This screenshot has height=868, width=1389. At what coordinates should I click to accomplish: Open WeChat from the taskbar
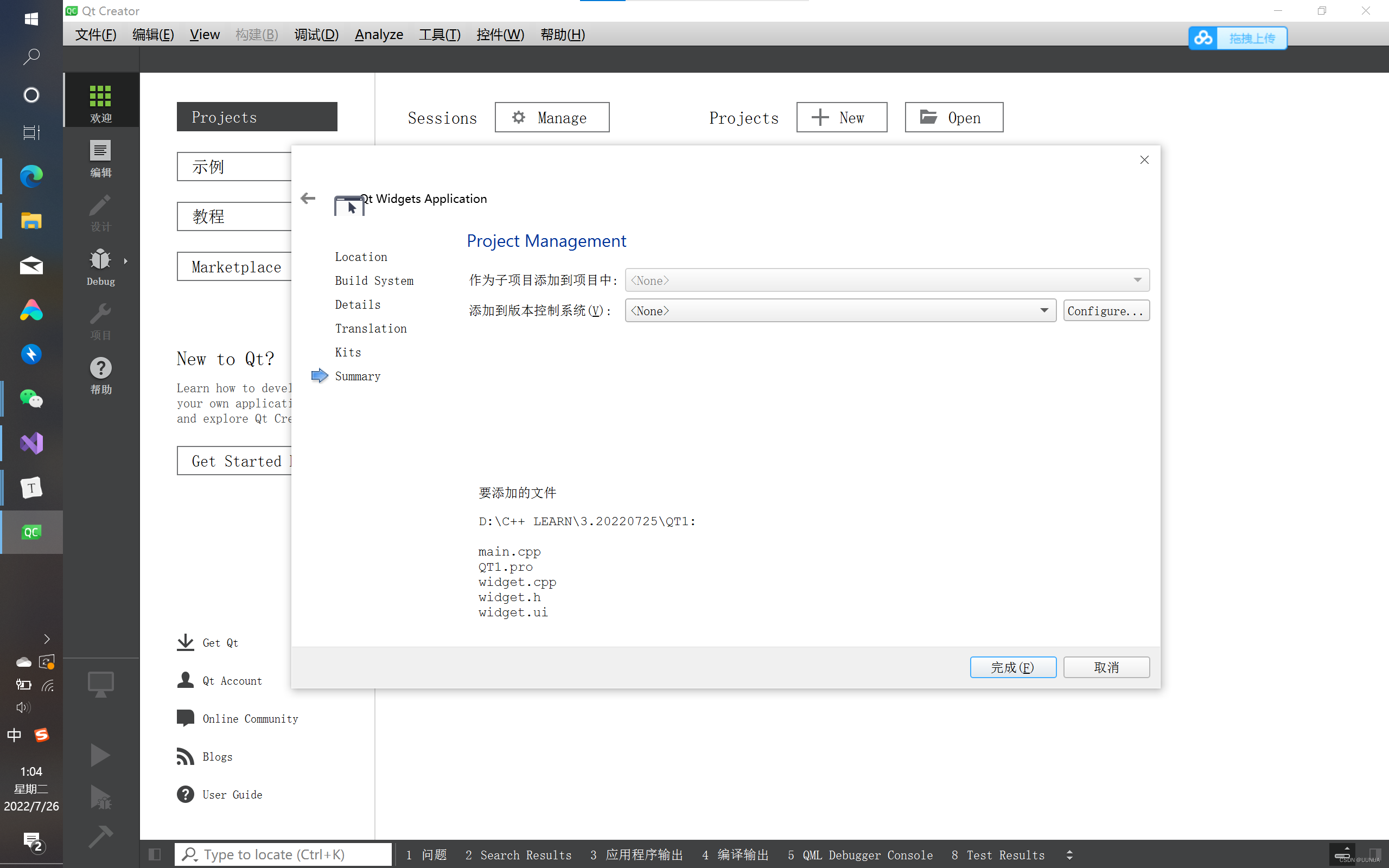point(31,398)
